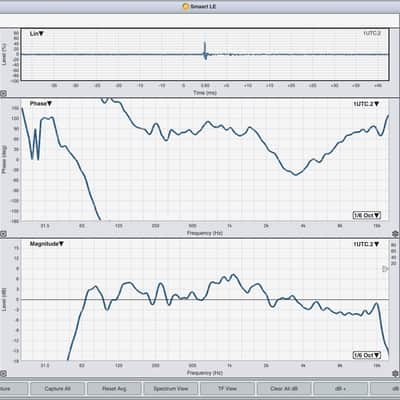Screen dimensions: 400x400
Task: Click the settings gear beside the Phase plot
Action: coord(396,233)
